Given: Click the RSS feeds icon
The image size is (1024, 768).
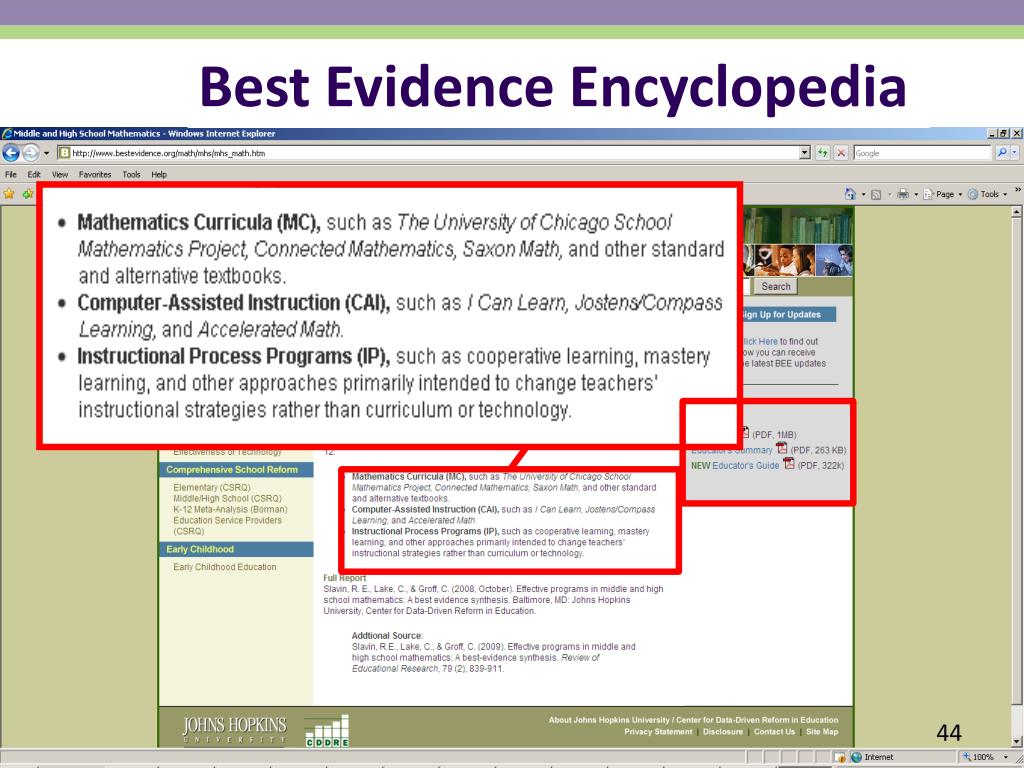Looking at the screenshot, I should click(876, 195).
